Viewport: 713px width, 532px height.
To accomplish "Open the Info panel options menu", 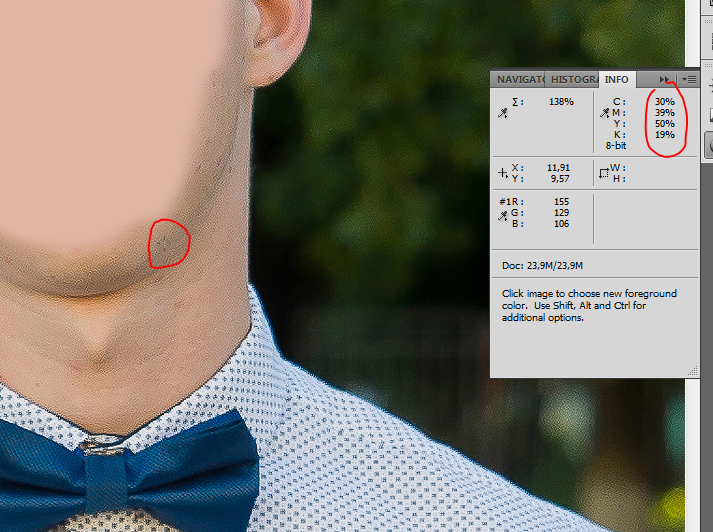I will (x=689, y=80).
